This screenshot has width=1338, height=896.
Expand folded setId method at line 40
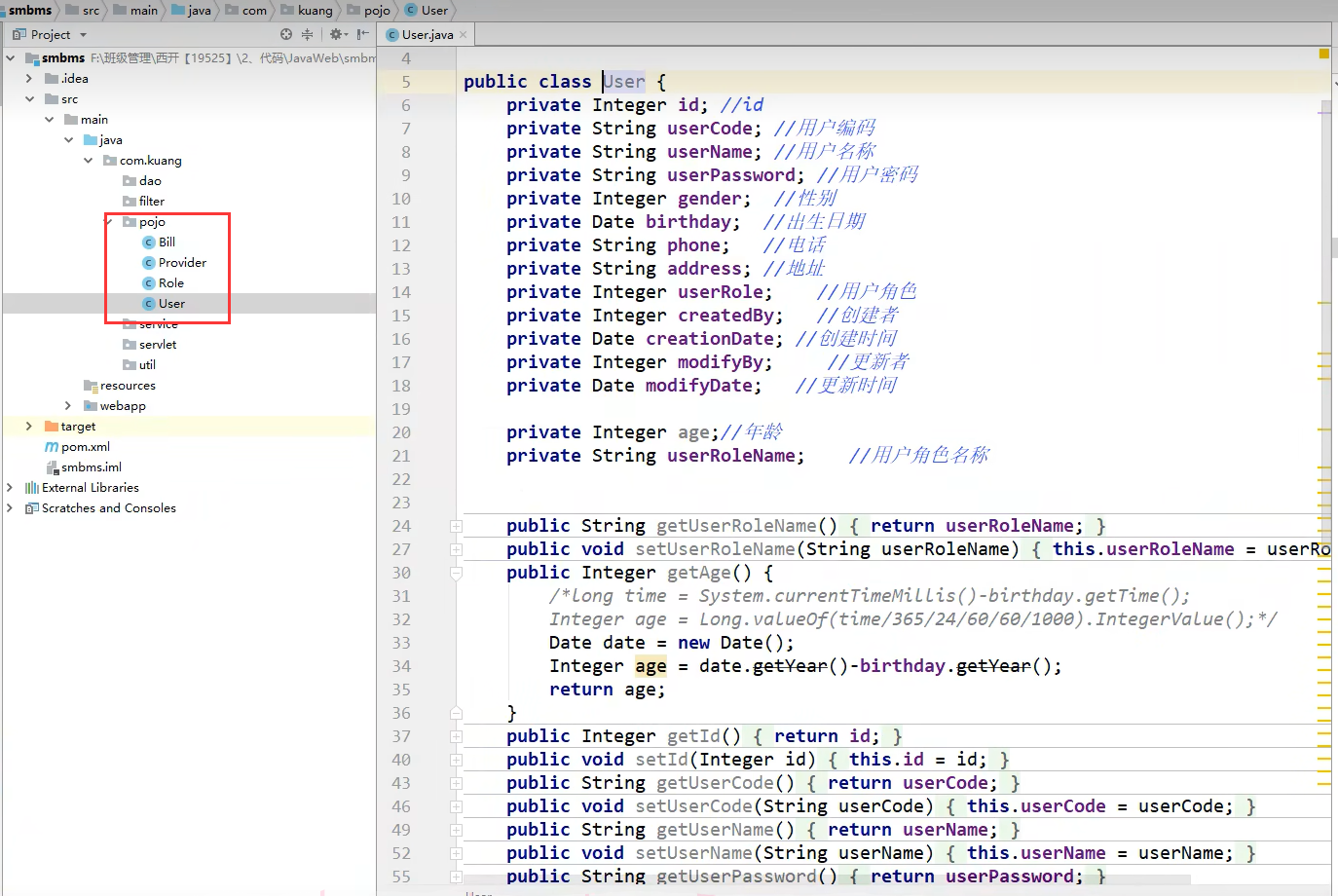click(456, 760)
